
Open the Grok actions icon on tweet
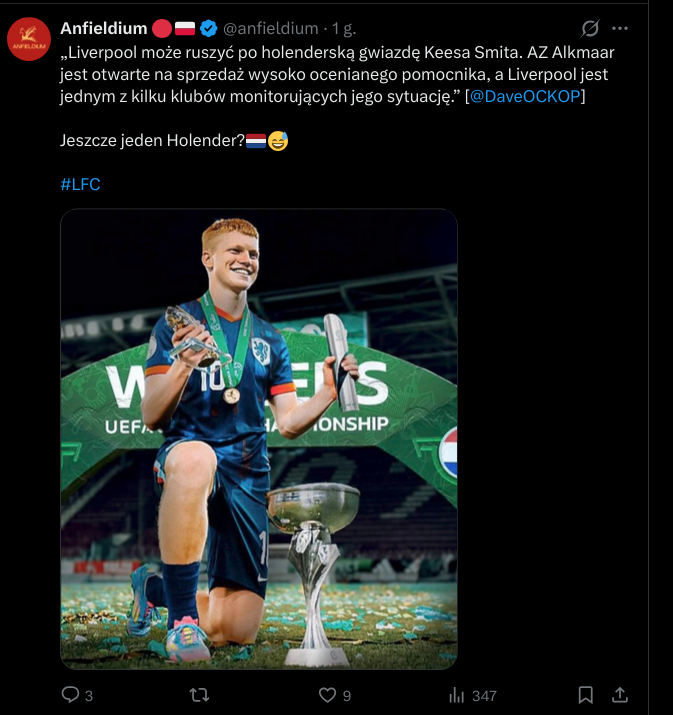[x=590, y=28]
